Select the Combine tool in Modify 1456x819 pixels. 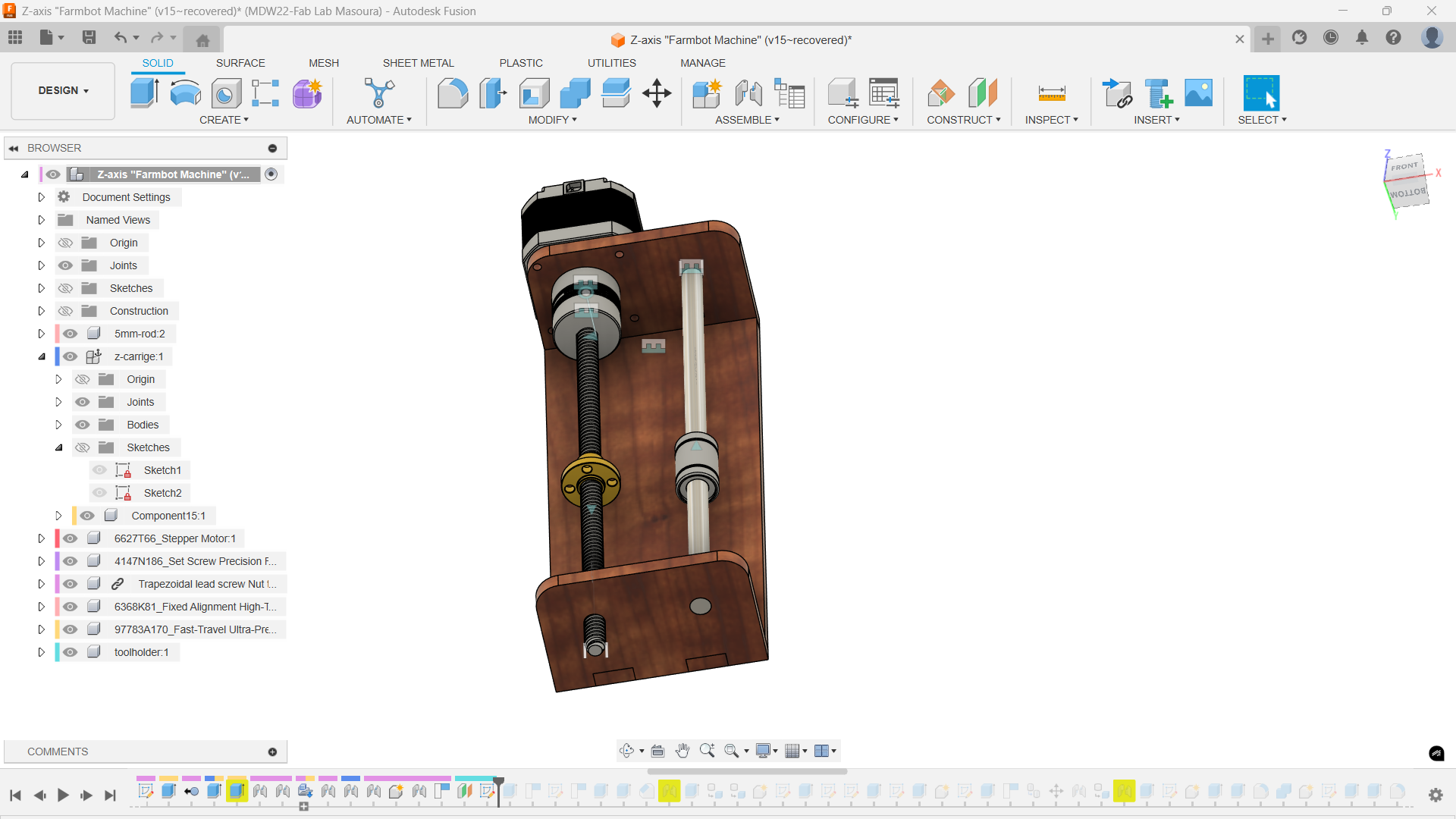tap(575, 93)
